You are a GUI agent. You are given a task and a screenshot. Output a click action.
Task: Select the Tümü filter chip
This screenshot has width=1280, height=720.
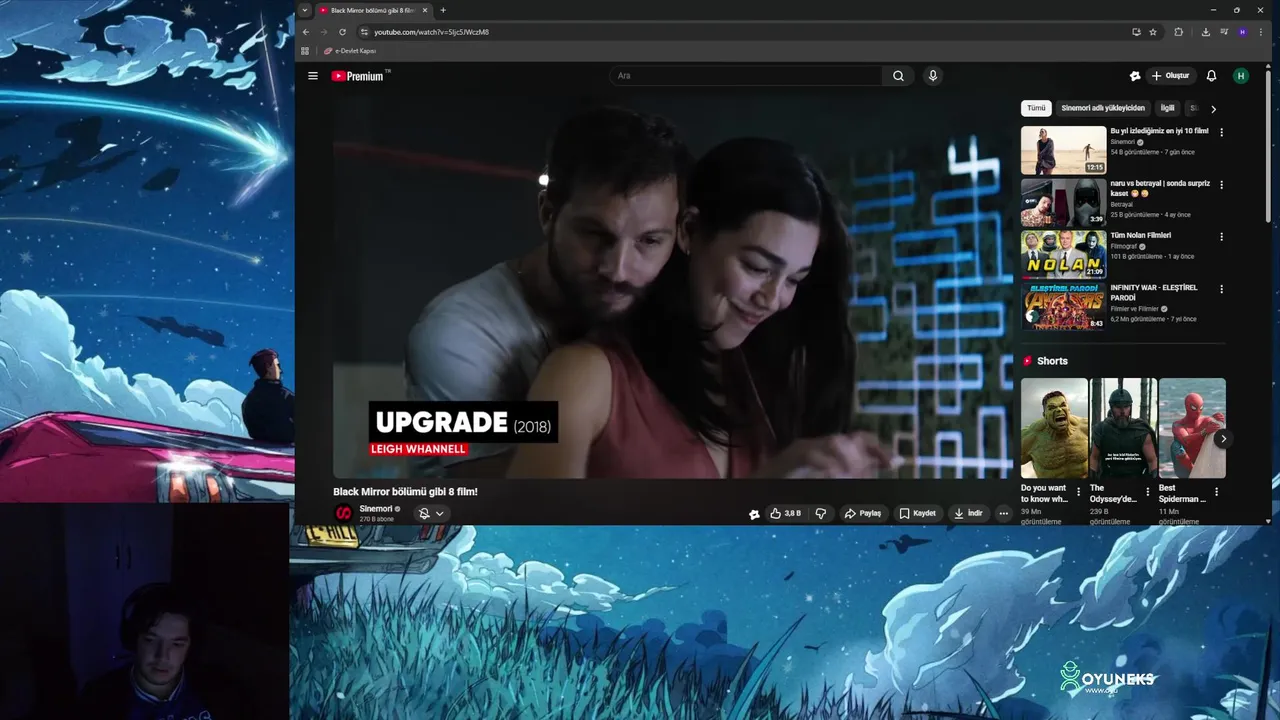pos(1036,108)
